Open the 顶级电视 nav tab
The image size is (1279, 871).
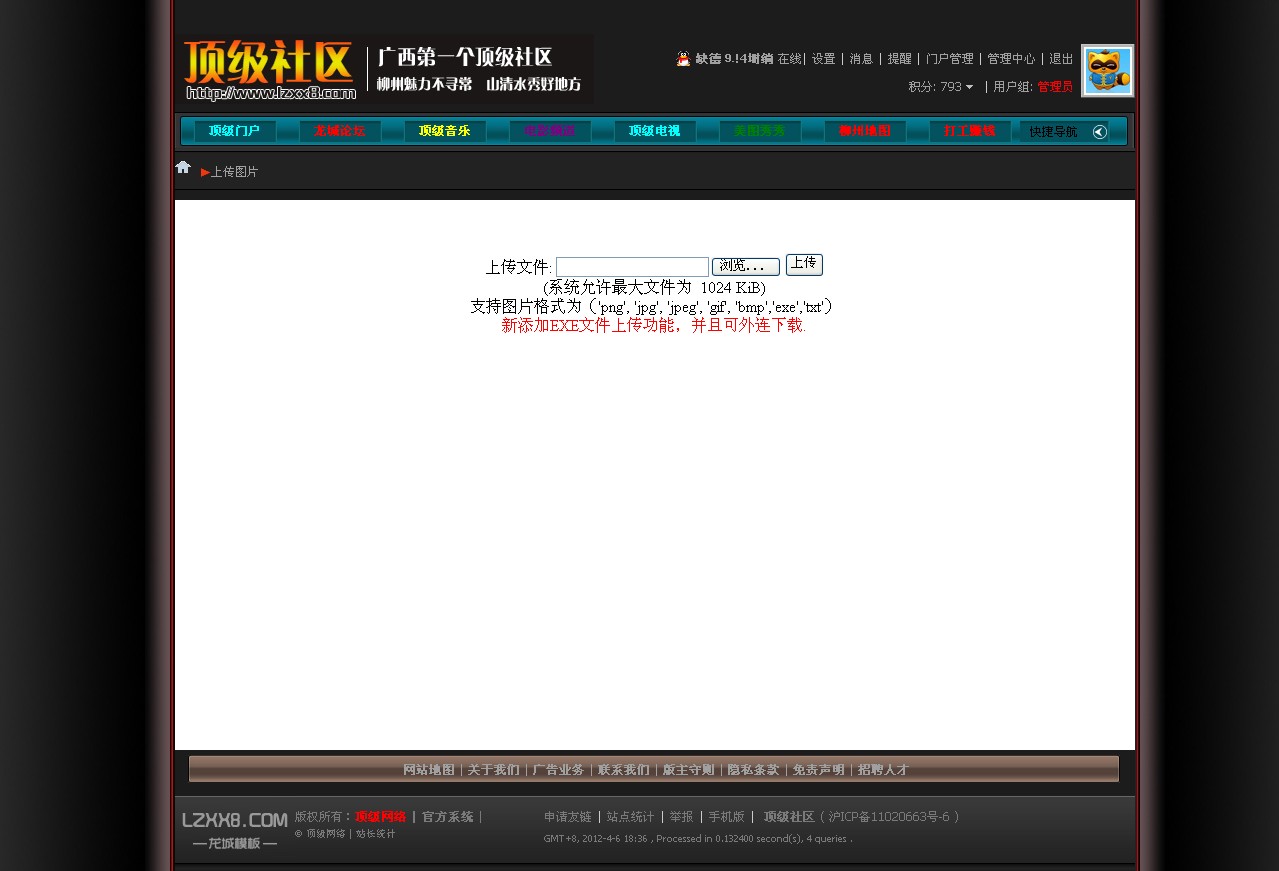[x=655, y=131]
